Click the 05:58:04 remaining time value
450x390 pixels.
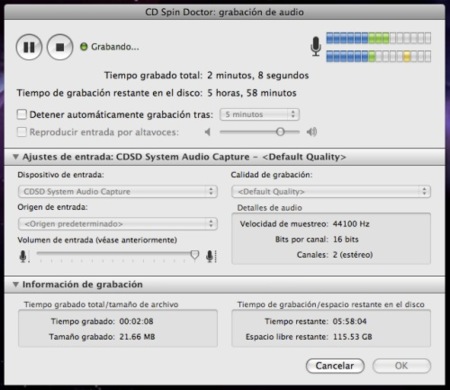pos(350,321)
